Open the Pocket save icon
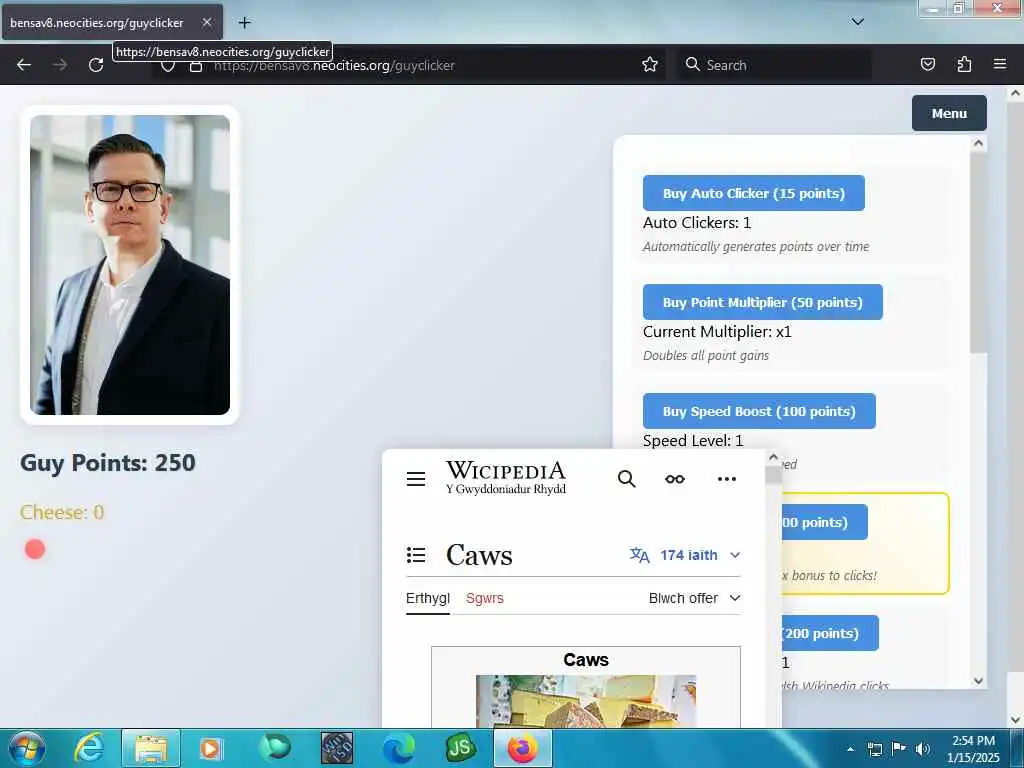 tap(927, 65)
